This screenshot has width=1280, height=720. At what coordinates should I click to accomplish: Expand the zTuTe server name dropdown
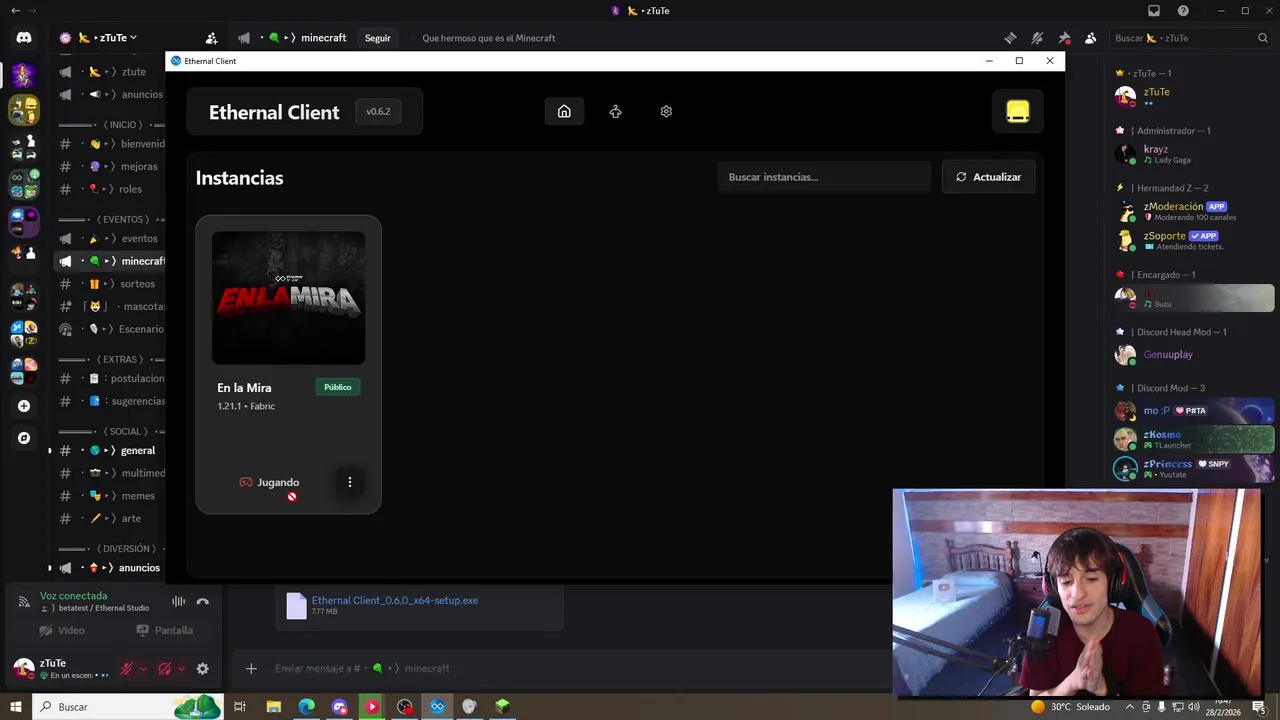point(106,38)
